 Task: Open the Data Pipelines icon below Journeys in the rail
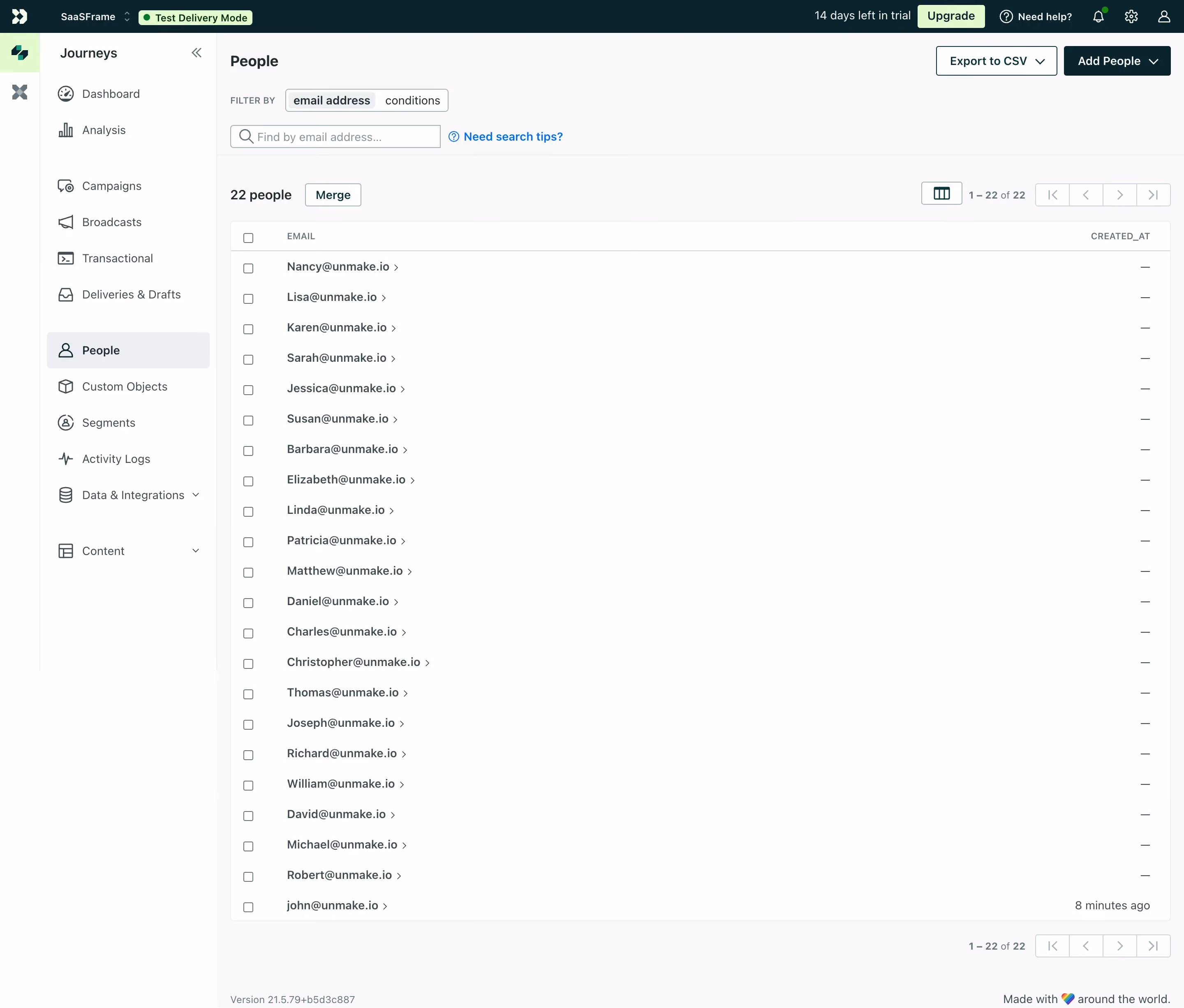tap(20, 92)
